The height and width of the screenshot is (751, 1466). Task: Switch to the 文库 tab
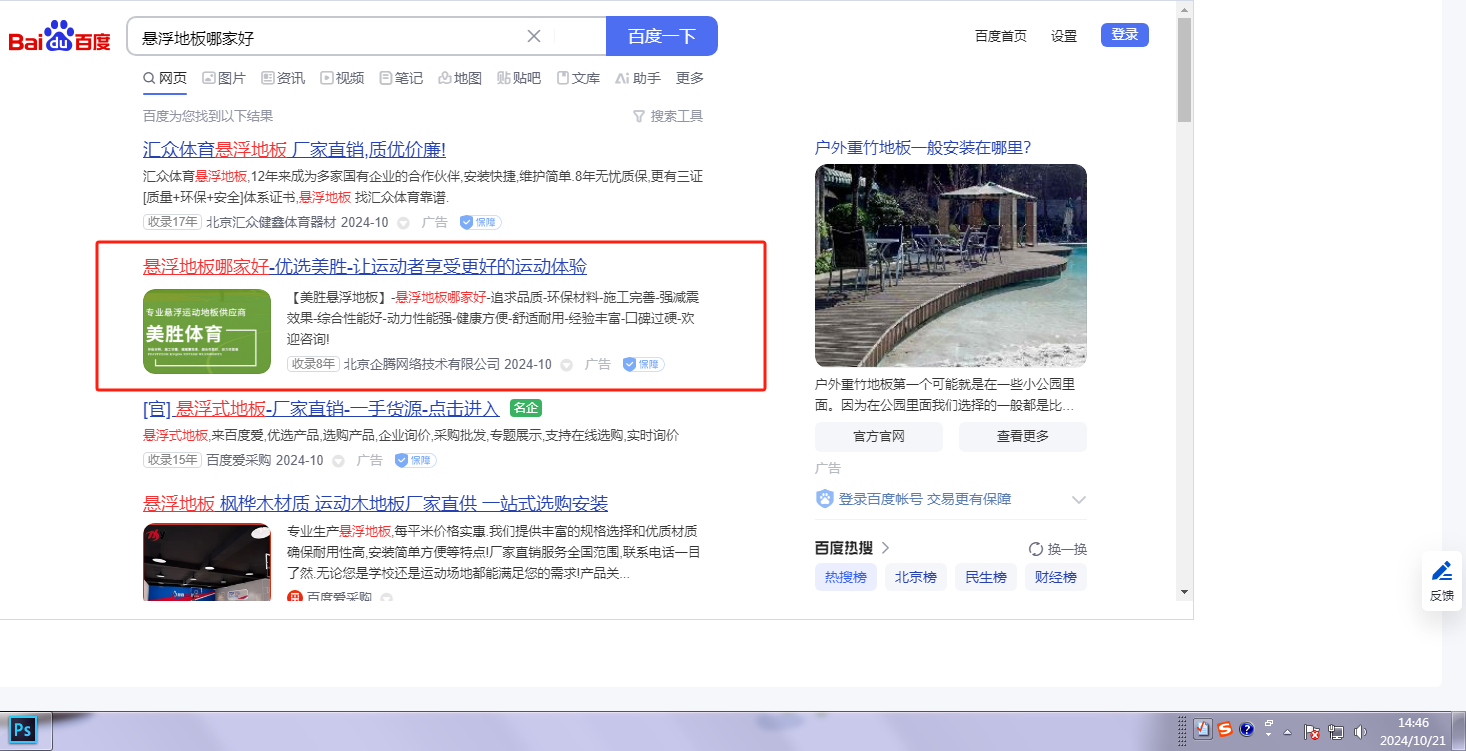578,78
